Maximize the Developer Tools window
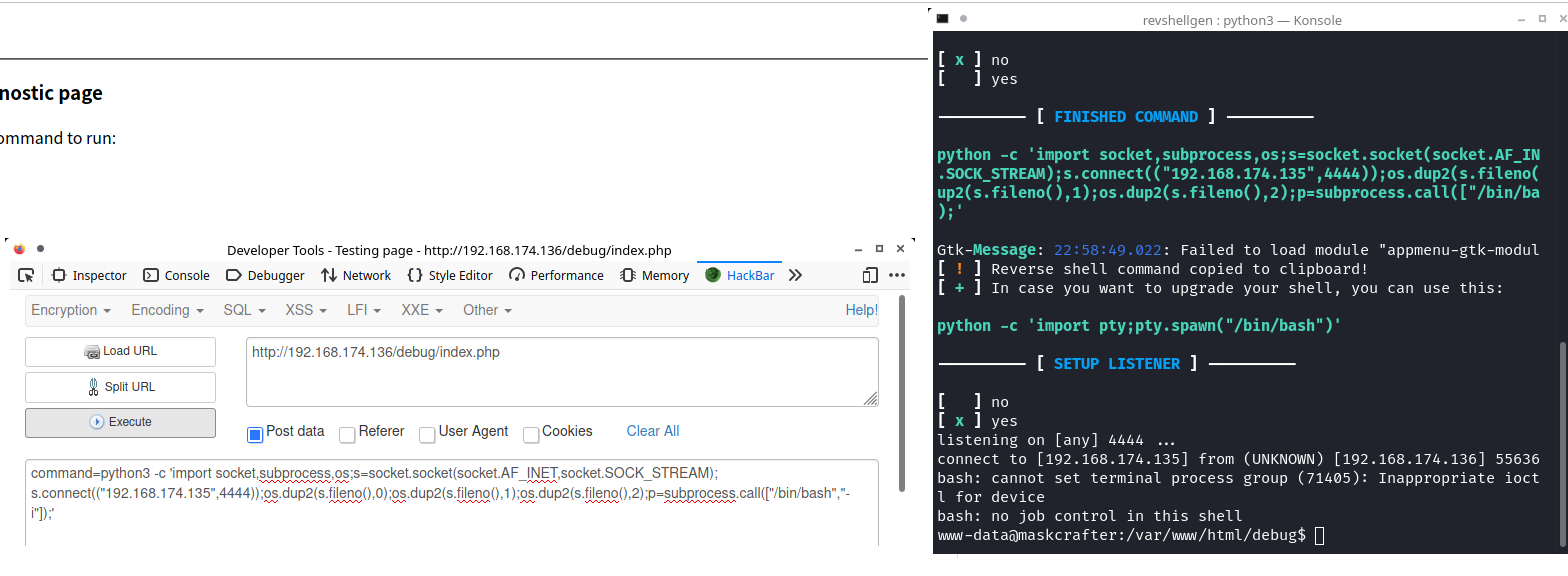The height and width of the screenshot is (576, 1568). (879, 249)
